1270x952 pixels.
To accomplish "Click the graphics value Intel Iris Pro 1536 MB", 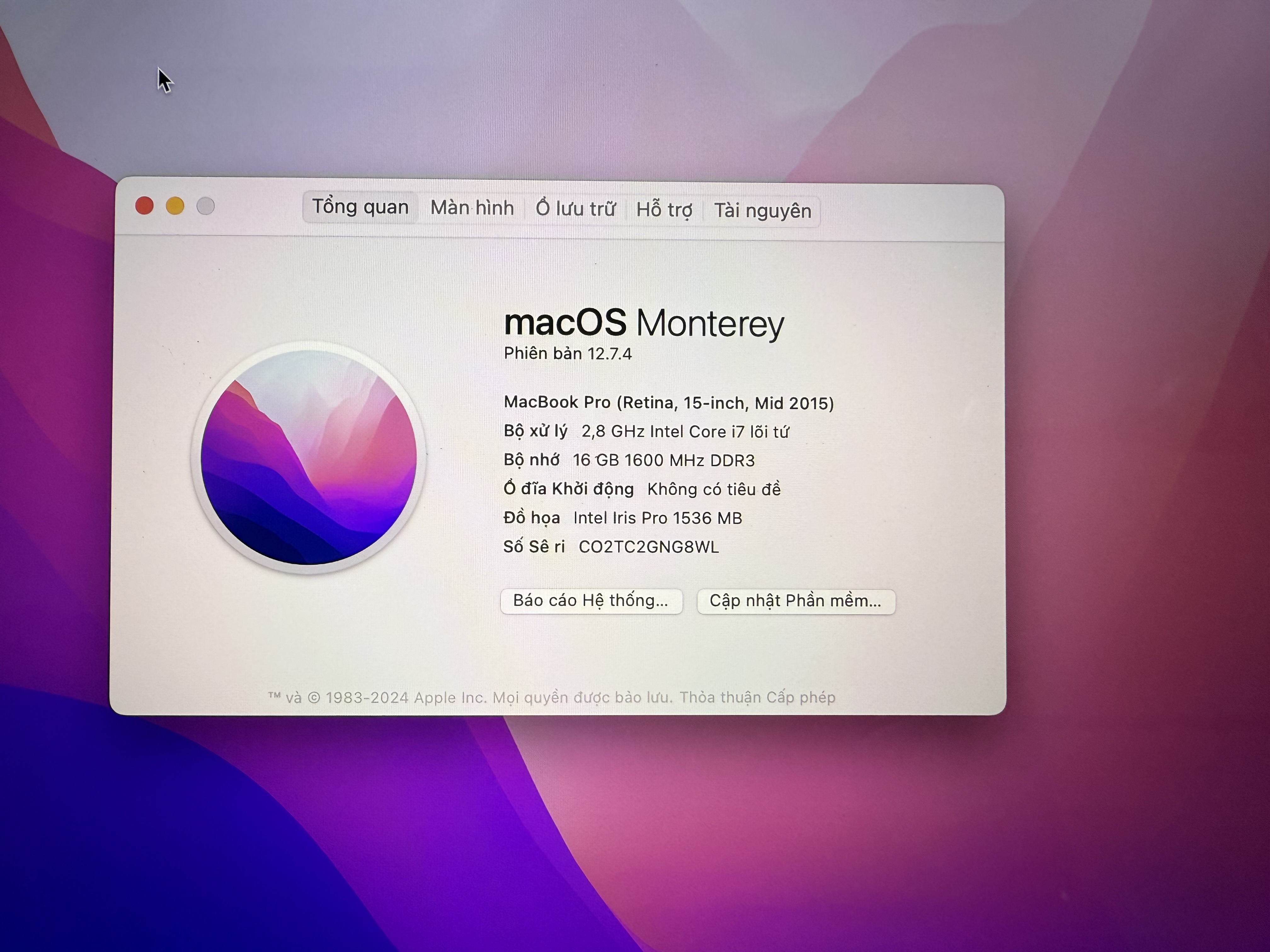I will pyautogui.click(x=657, y=518).
